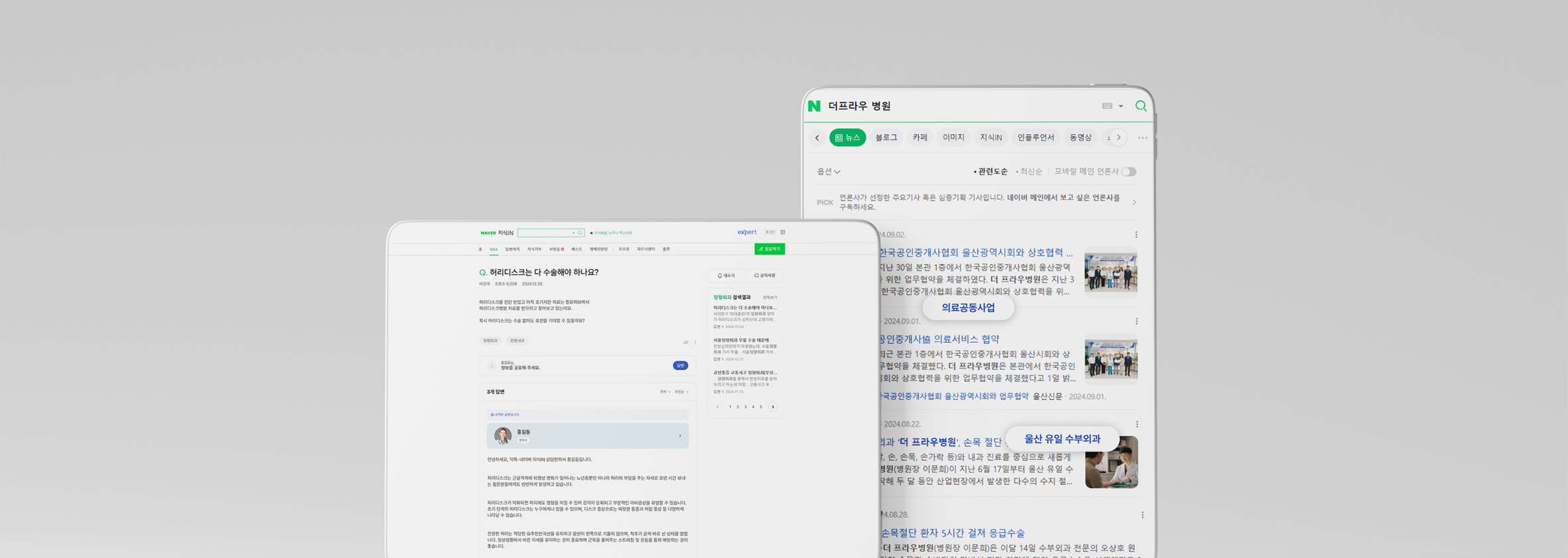Click the green Naver N logo
The image size is (1568, 558).
pyautogui.click(x=814, y=106)
